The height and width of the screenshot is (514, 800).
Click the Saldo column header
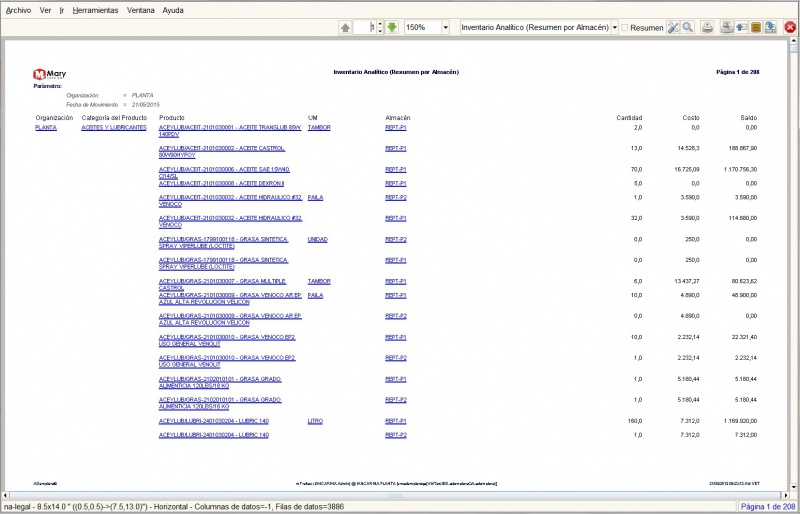pos(748,118)
